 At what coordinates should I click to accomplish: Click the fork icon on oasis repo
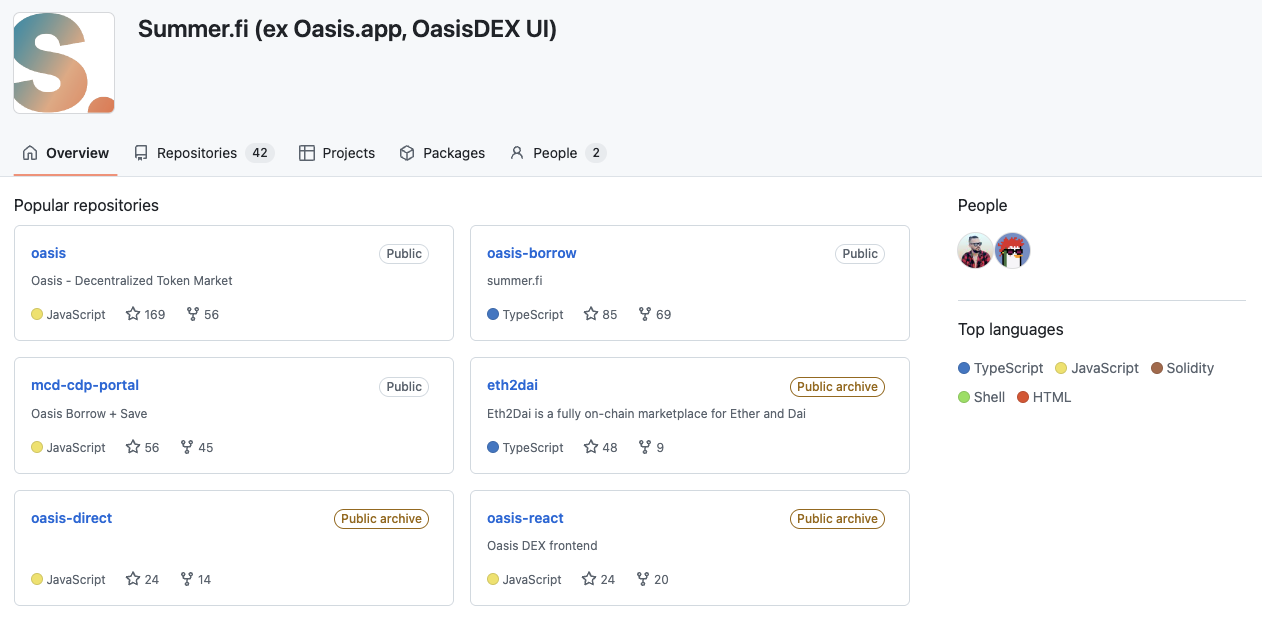[x=193, y=314]
